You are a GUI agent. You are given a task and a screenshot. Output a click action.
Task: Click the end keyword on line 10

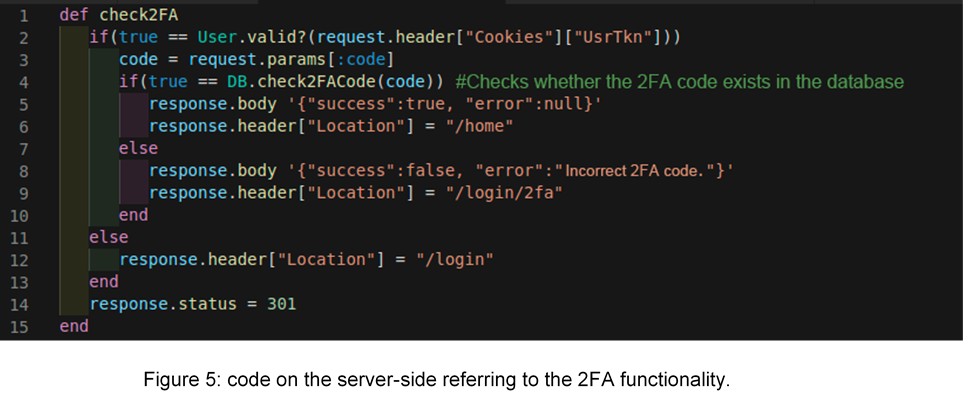pos(133,215)
